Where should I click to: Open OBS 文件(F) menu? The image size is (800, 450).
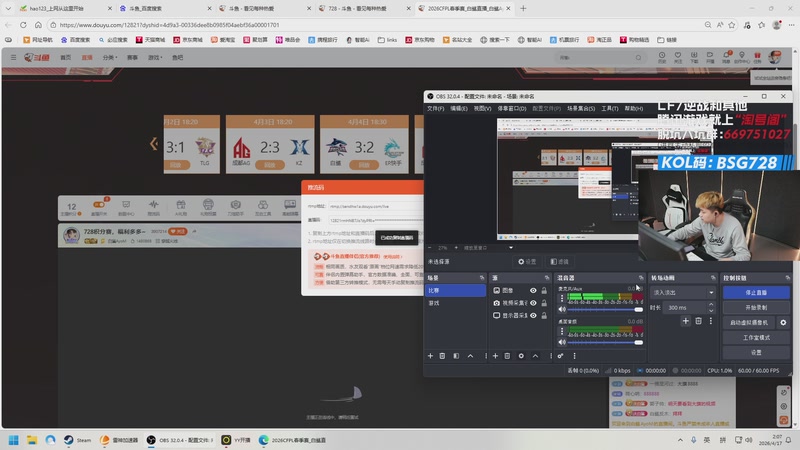point(435,108)
